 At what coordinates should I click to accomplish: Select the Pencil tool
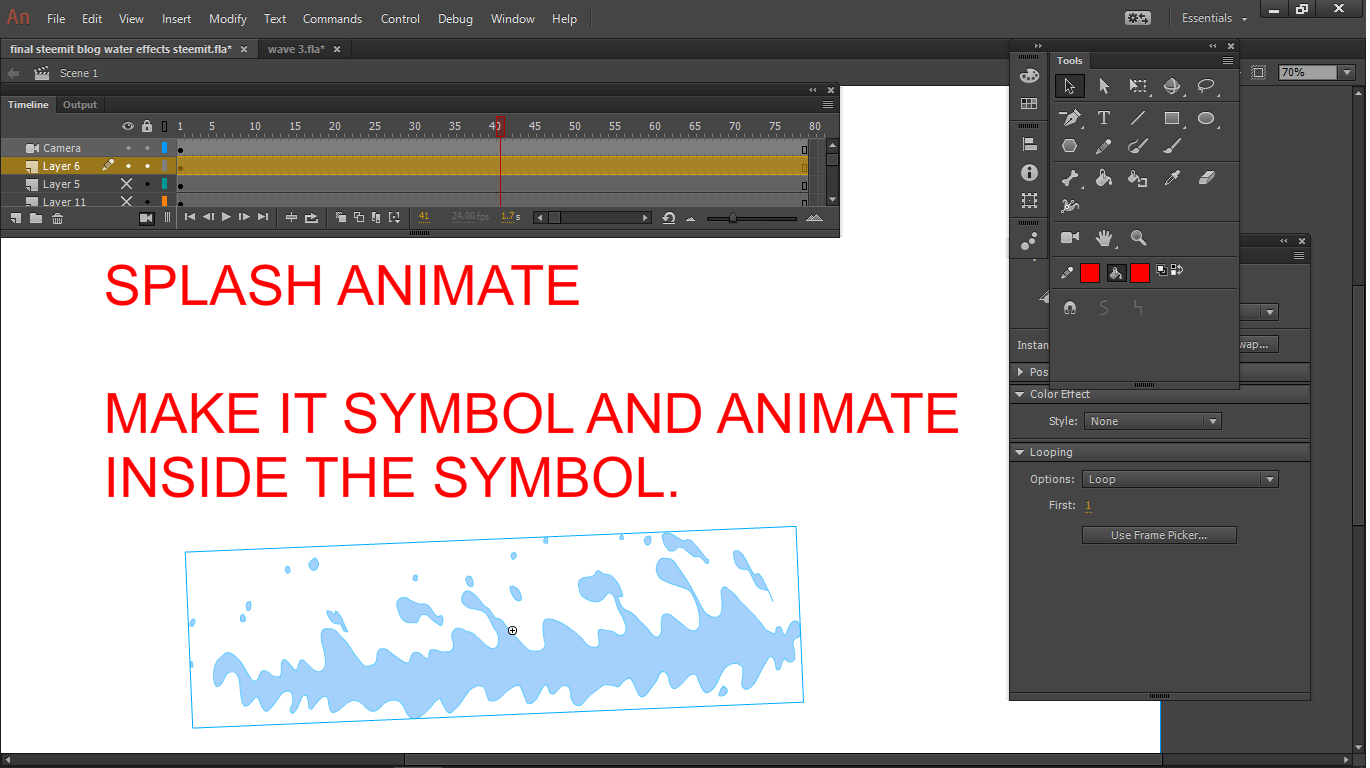(x=1104, y=146)
